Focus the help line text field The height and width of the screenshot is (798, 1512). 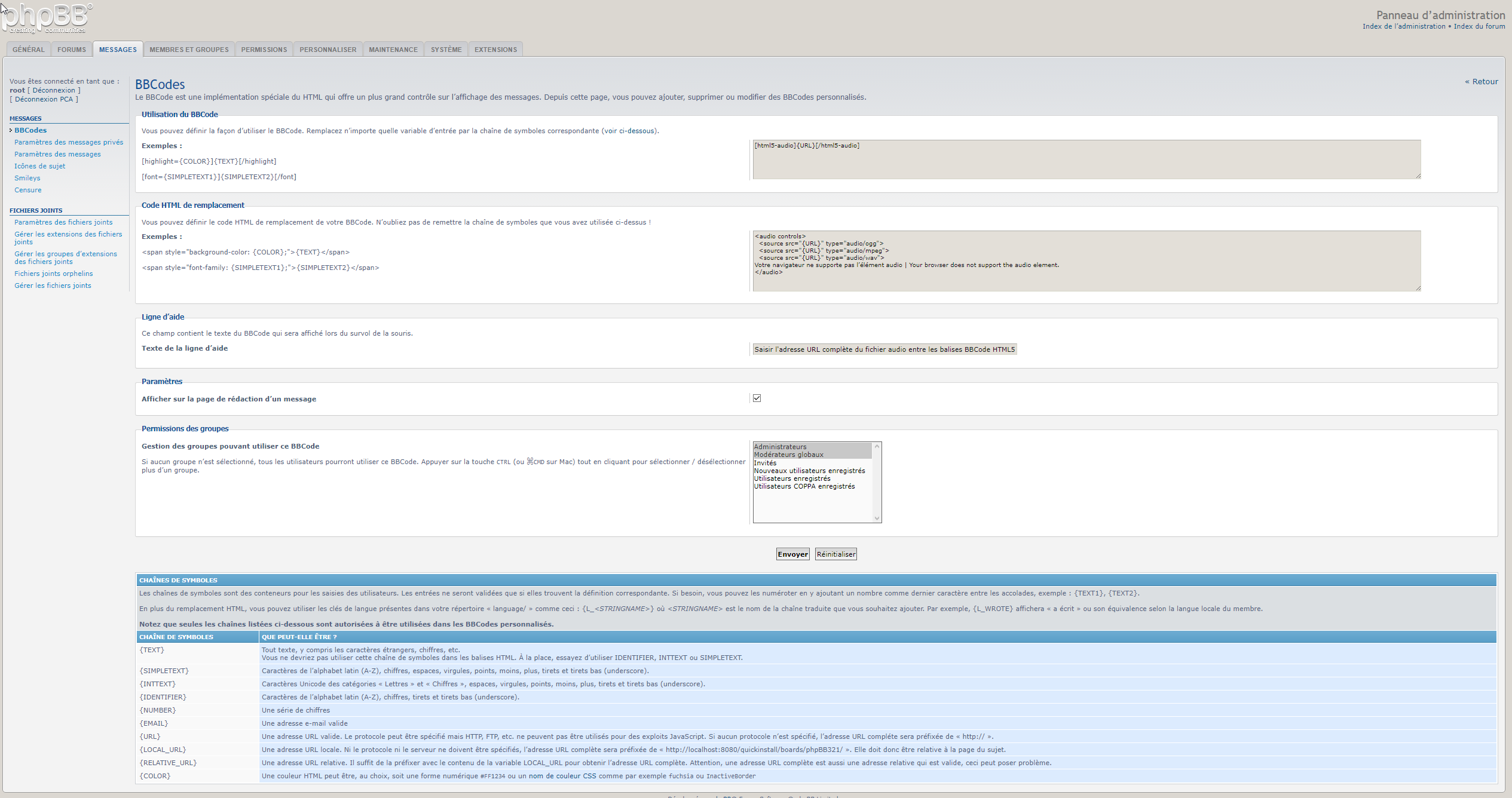pyautogui.click(x=884, y=349)
